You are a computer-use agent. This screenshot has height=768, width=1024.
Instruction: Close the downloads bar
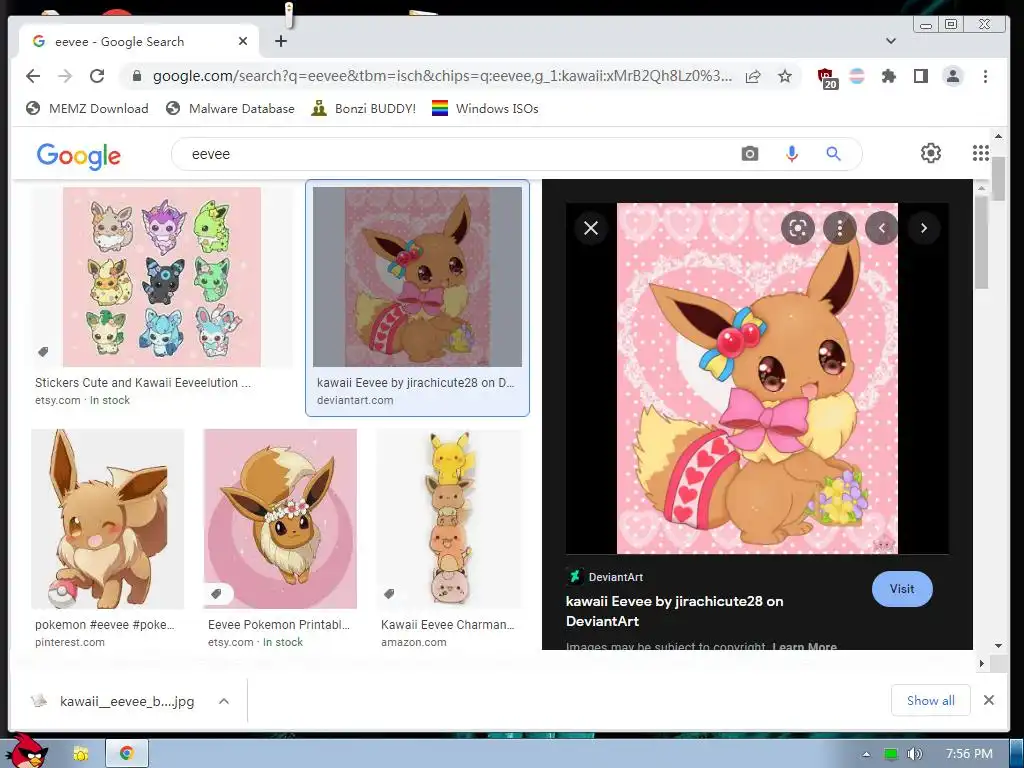989,700
